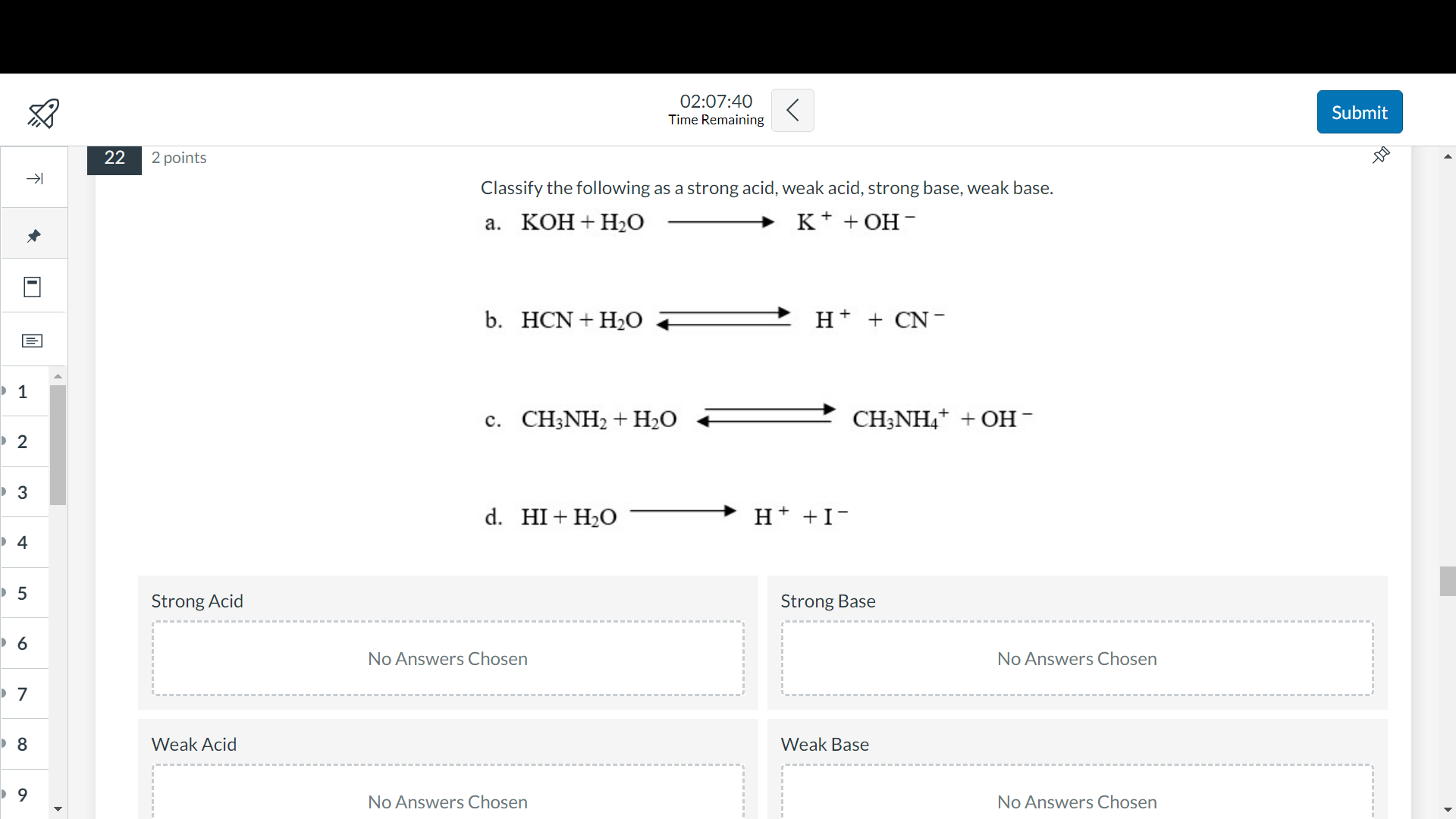1456x819 pixels.
Task: Open the notes panel icon in the sidebar
Action: (x=32, y=341)
